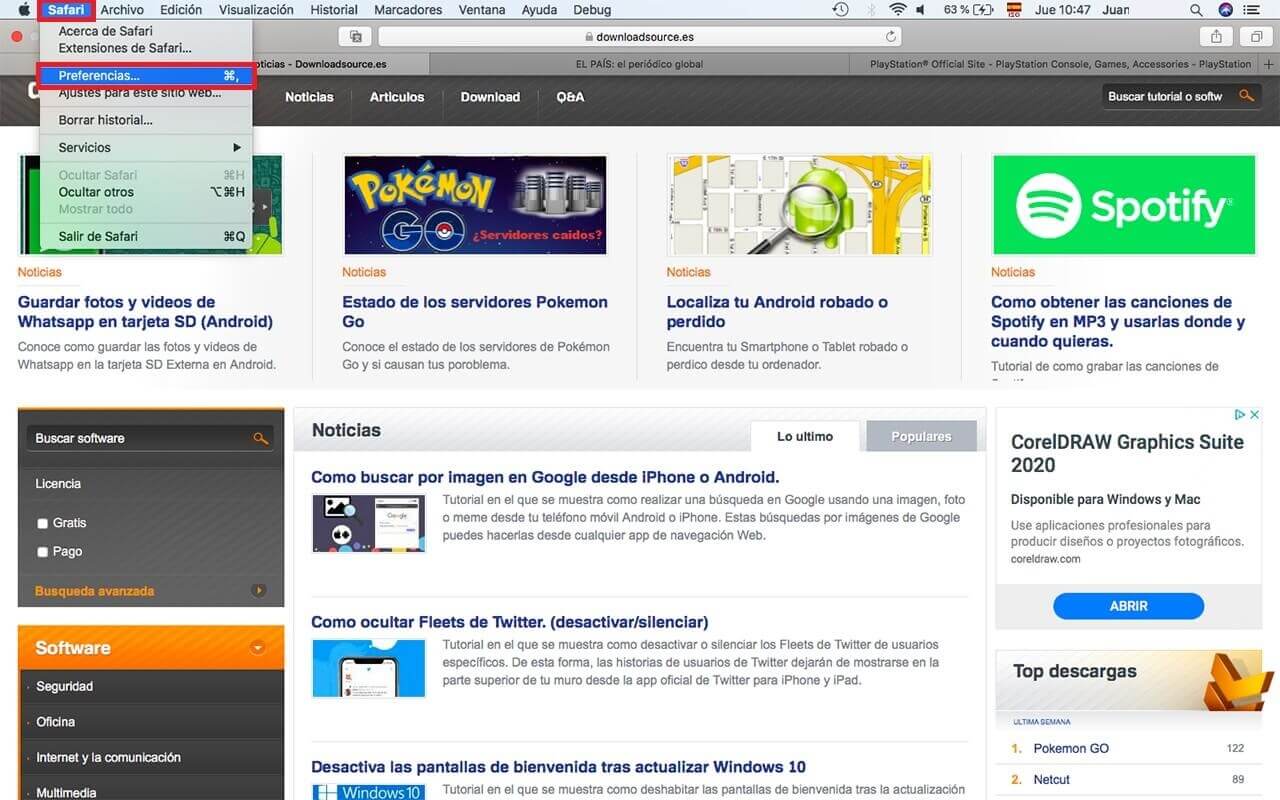Click the AdChoices icon on CorelDRAW ad
Image resolution: width=1280 pixels, height=800 pixels.
coord(1240,414)
